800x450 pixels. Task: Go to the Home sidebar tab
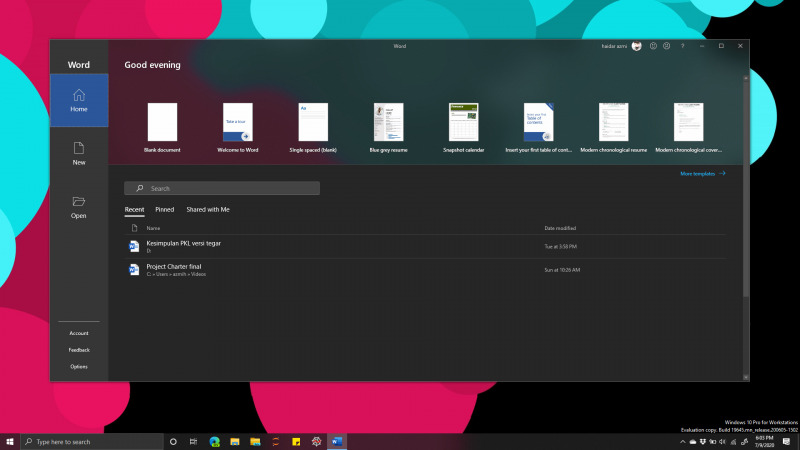click(x=79, y=101)
